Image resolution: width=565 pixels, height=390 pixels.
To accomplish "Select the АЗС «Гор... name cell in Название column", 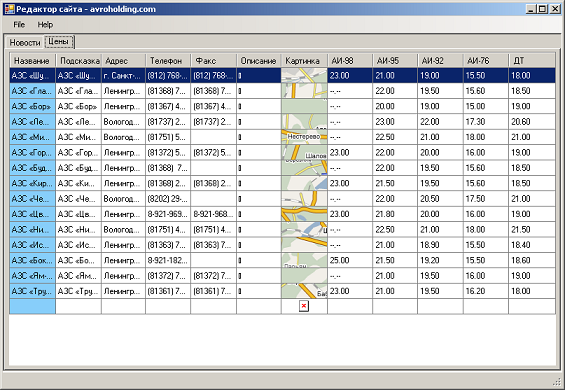I will click(32, 152).
